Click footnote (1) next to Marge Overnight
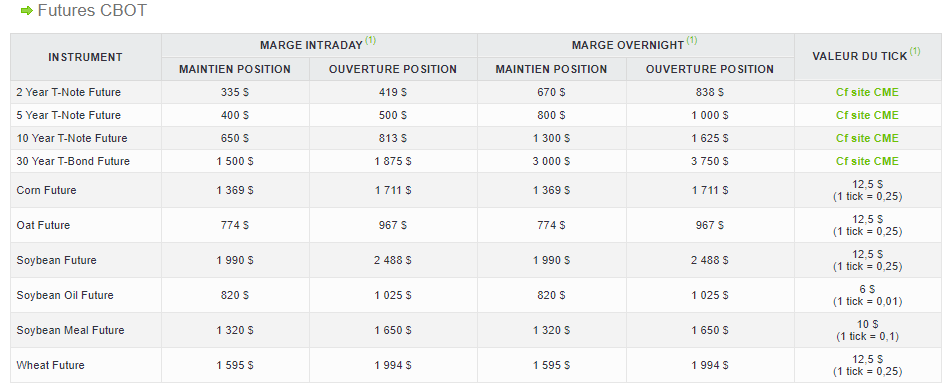This screenshot has height=389, width=947. 692,40
